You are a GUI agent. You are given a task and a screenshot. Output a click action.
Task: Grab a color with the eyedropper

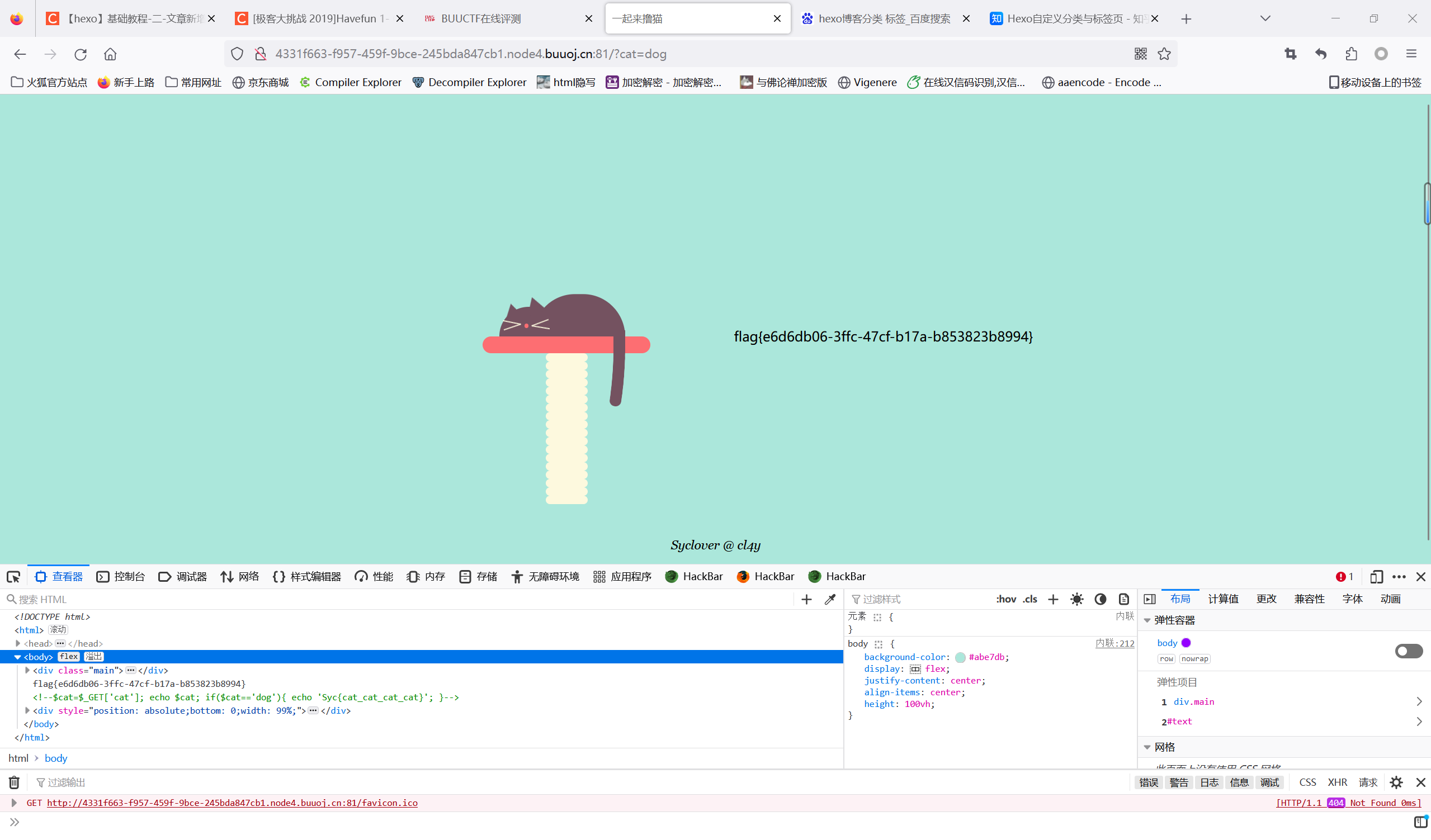pos(830,599)
